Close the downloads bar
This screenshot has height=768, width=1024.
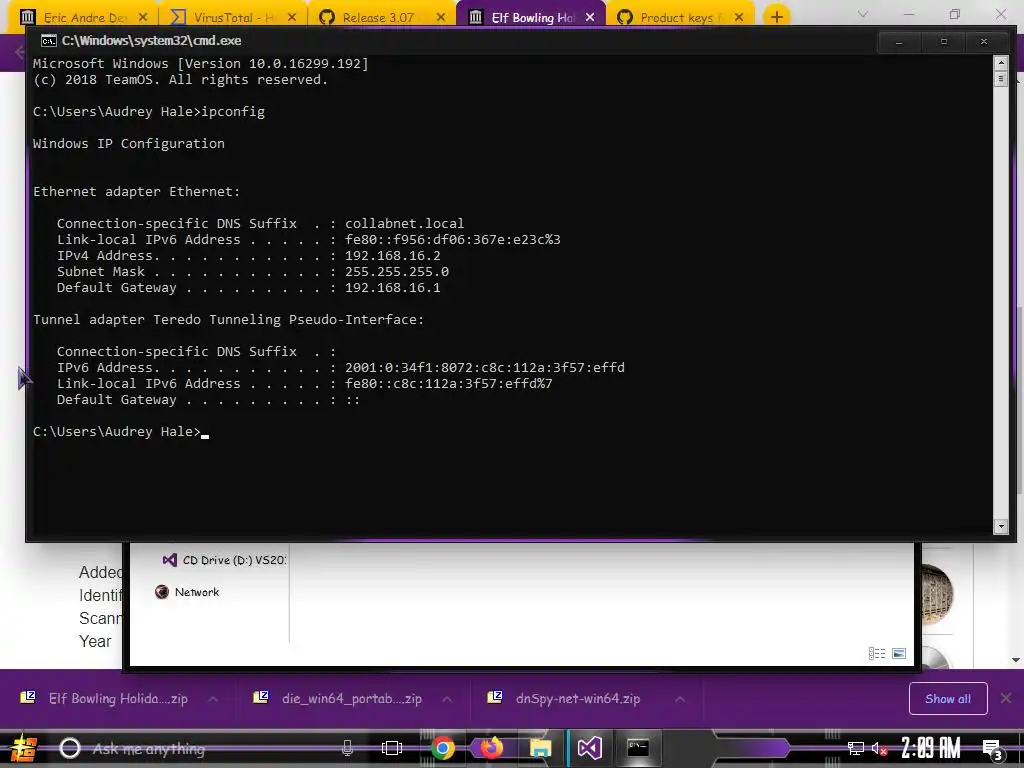click(1006, 699)
